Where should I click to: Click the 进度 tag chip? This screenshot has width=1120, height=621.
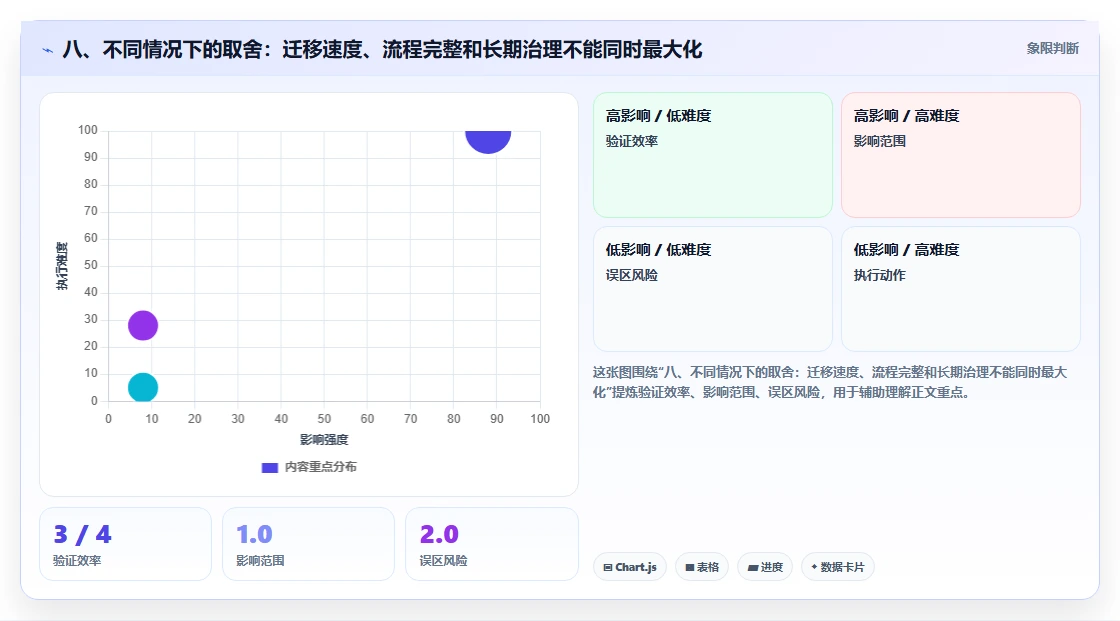765,567
